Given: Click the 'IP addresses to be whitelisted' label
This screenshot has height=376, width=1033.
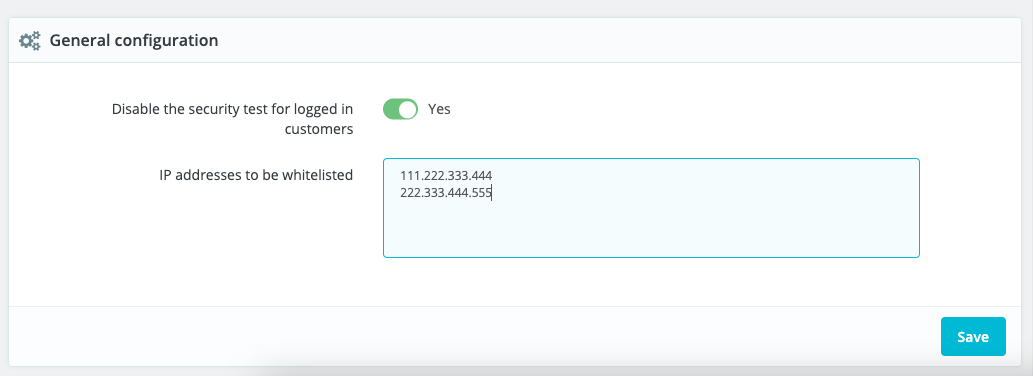Looking at the screenshot, I should coord(256,175).
